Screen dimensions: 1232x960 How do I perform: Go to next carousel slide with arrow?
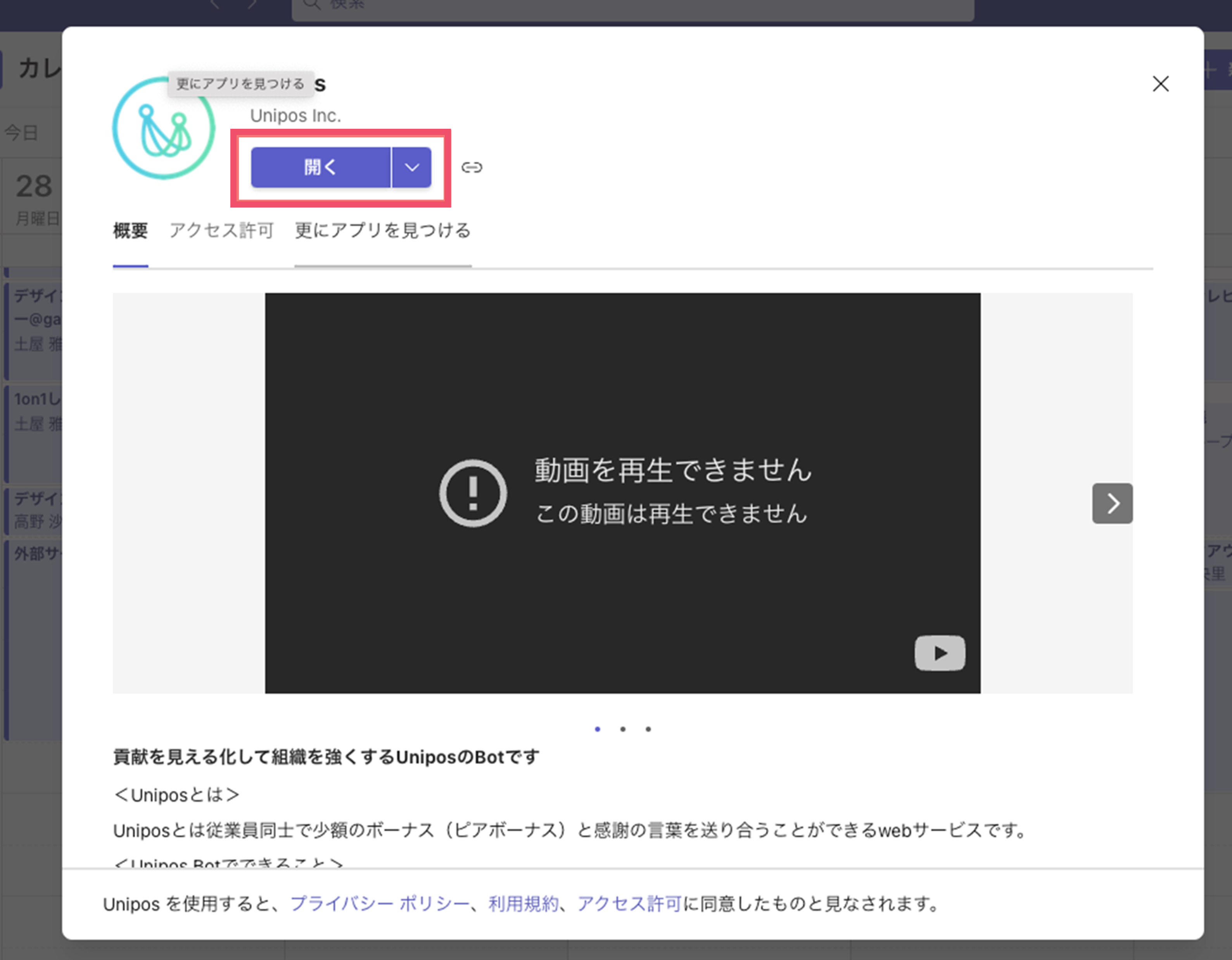(1113, 503)
